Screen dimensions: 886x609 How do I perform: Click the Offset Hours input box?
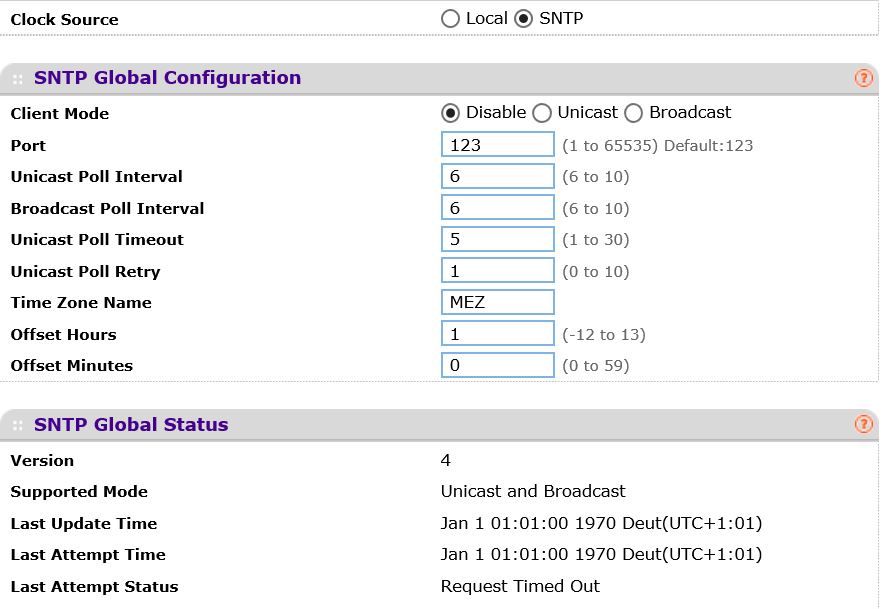497,334
